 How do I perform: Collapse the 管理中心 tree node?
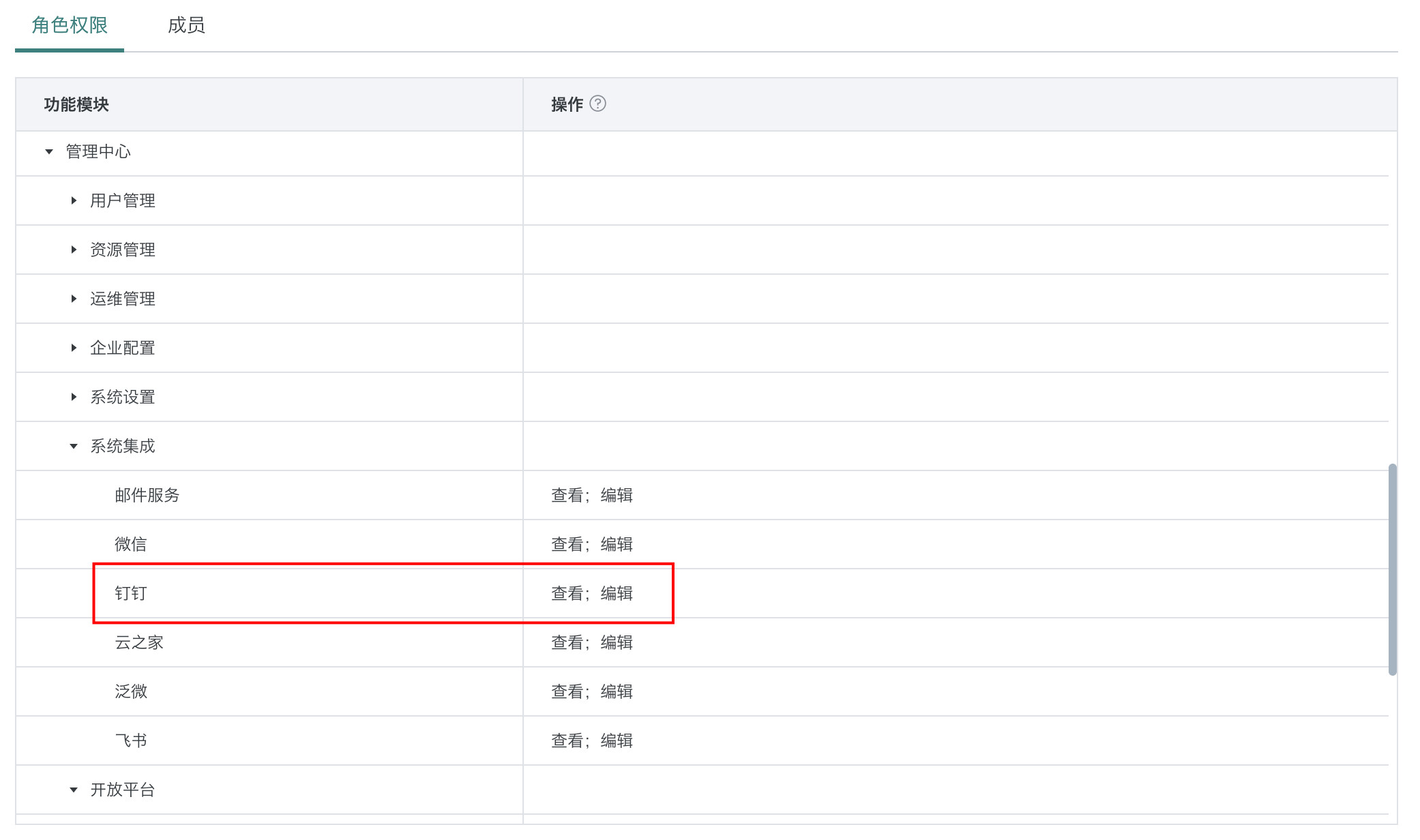(x=49, y=151)
